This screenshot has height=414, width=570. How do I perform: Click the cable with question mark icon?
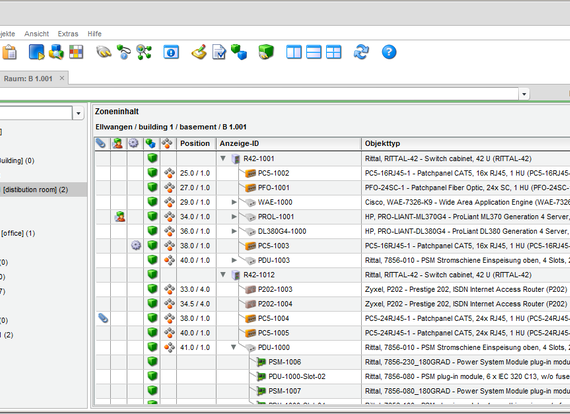(x=124, y=52)
